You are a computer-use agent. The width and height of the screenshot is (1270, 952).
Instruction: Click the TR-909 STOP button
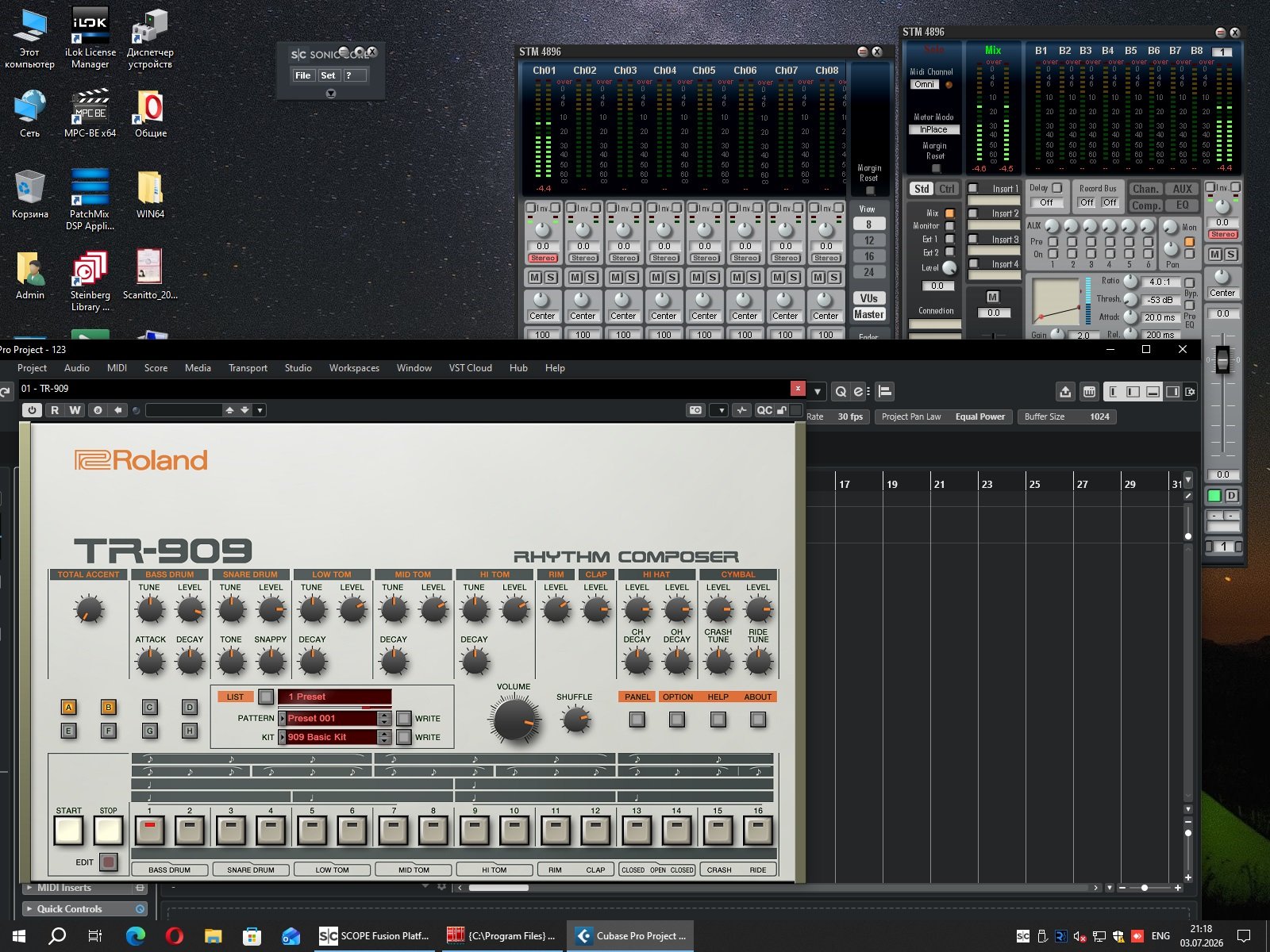coord(108,831)
